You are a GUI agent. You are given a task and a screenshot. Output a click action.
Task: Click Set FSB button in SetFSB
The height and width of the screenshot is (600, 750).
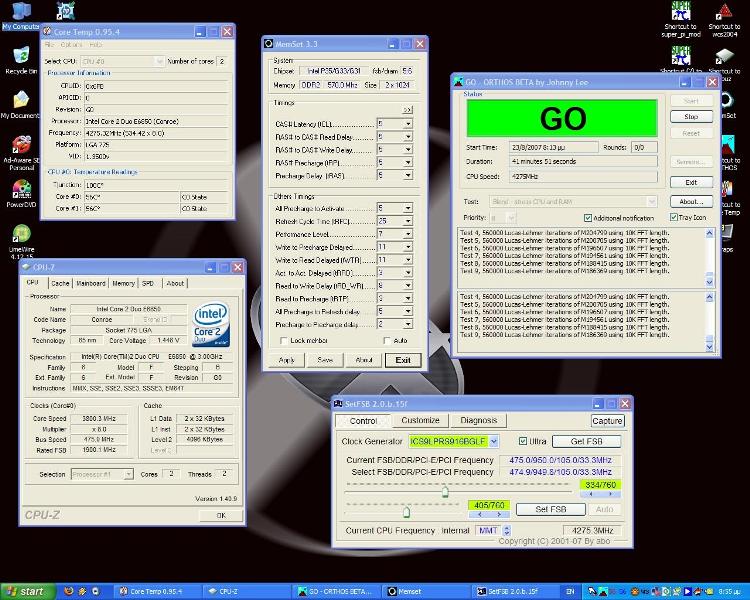pyautogui.click(x=551, y=510)
